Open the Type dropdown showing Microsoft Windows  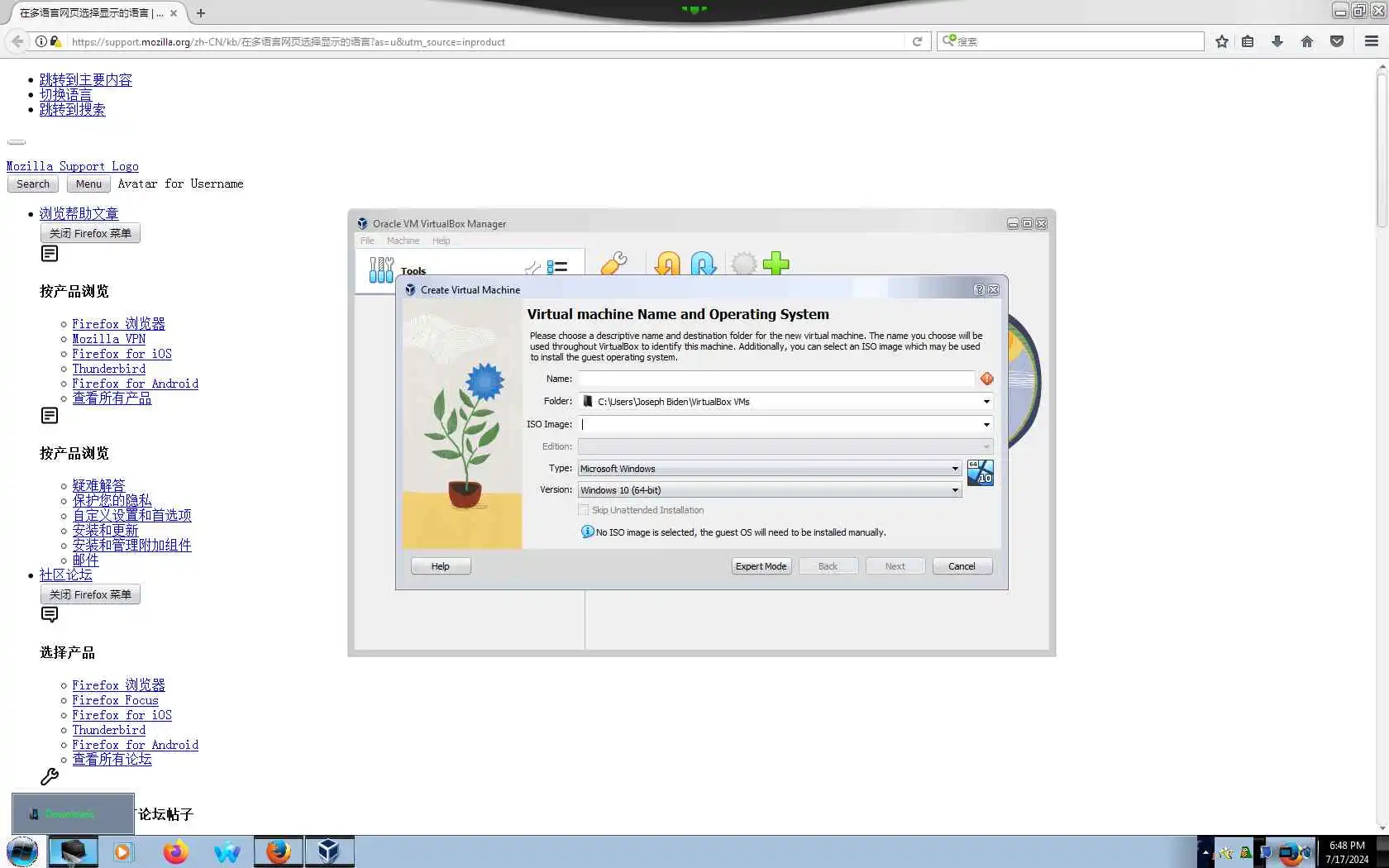click(x=769, y=469)
